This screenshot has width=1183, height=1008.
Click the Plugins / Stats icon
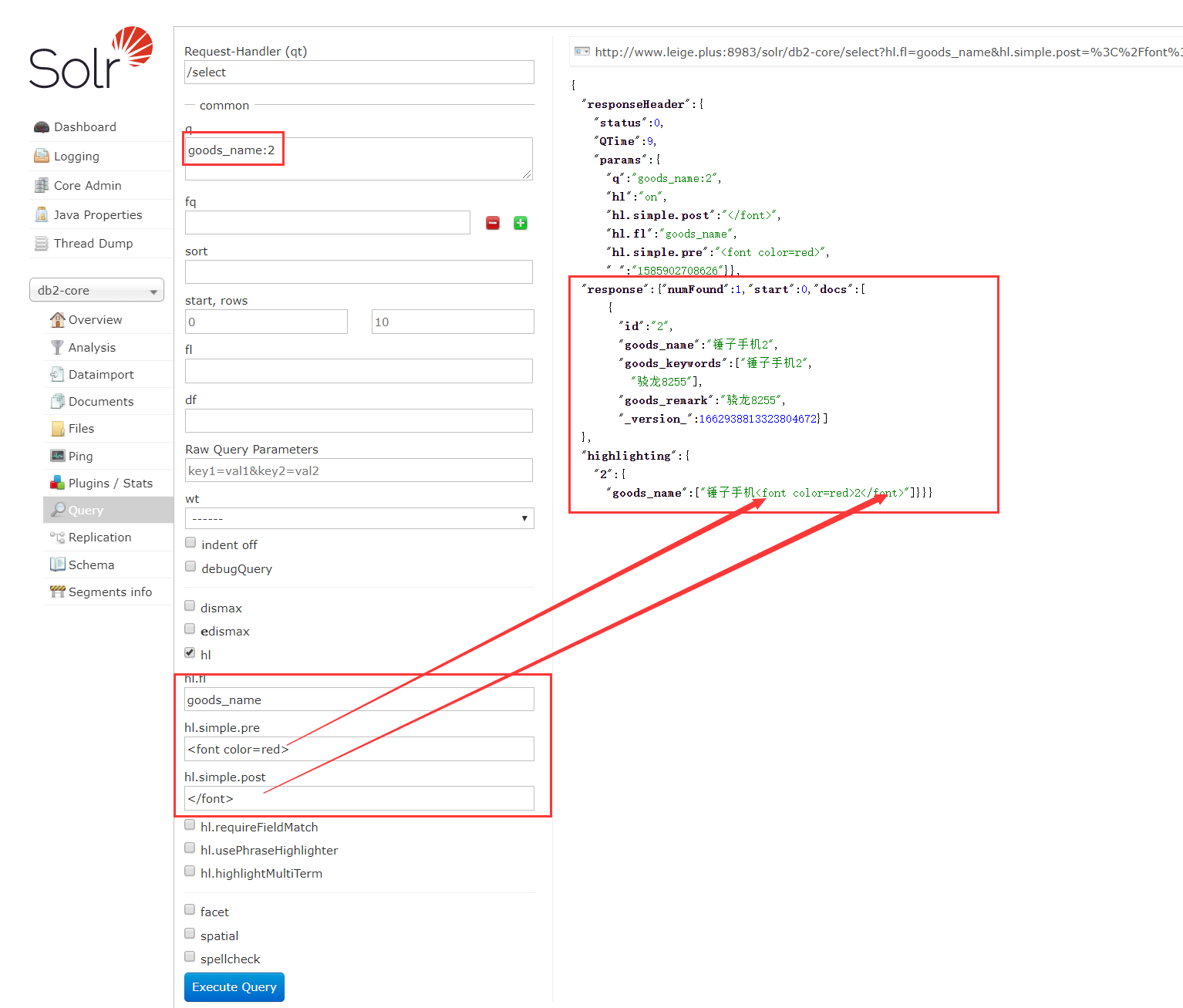click(x=57, y=484)
